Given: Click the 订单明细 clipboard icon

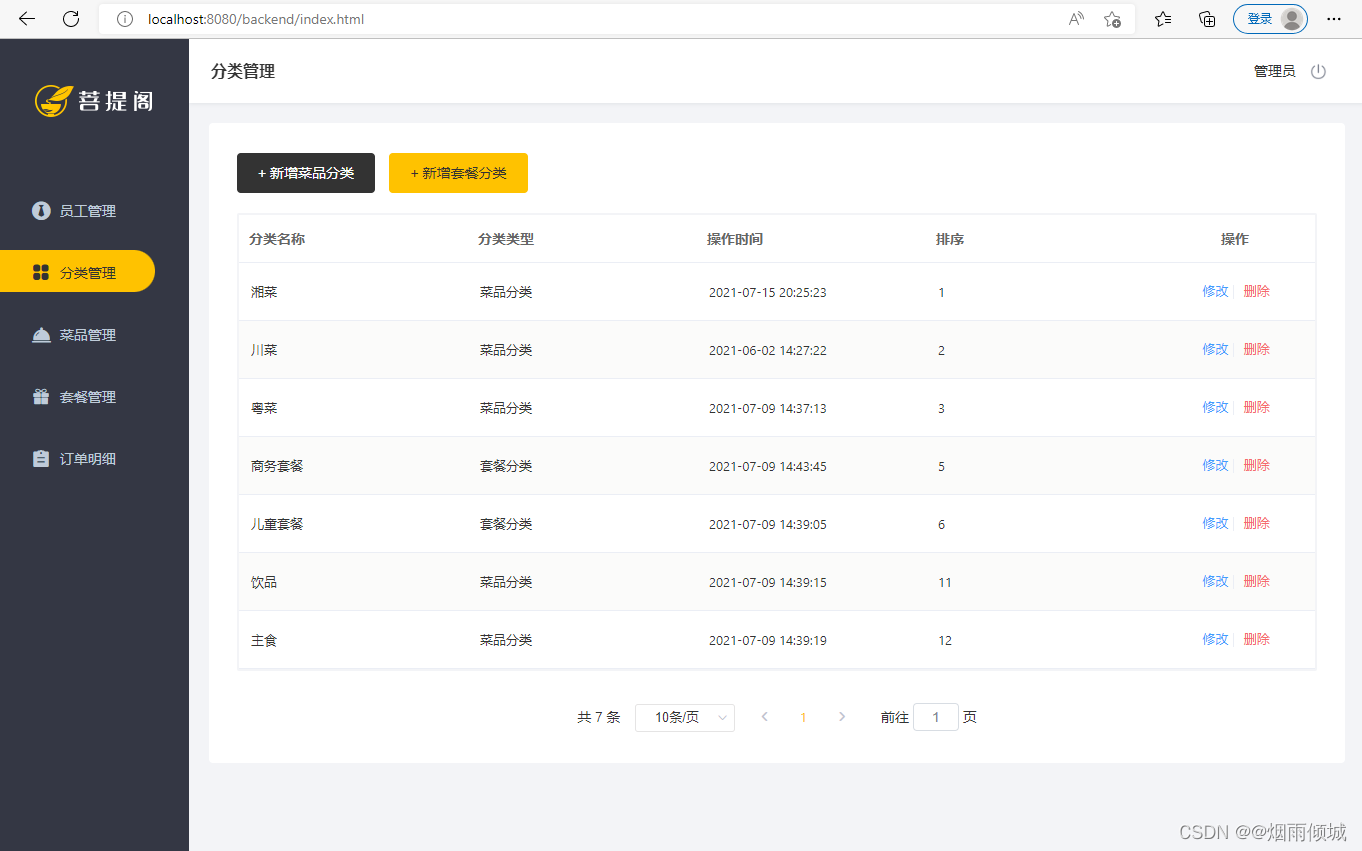Looking at the screenshot, I should click(x=41, y=459).
